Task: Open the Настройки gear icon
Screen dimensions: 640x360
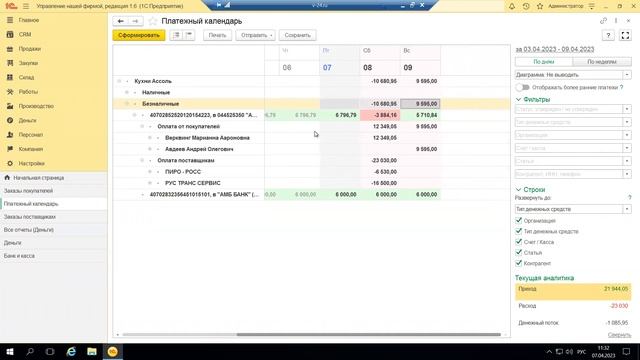Action: pos(10,163)
